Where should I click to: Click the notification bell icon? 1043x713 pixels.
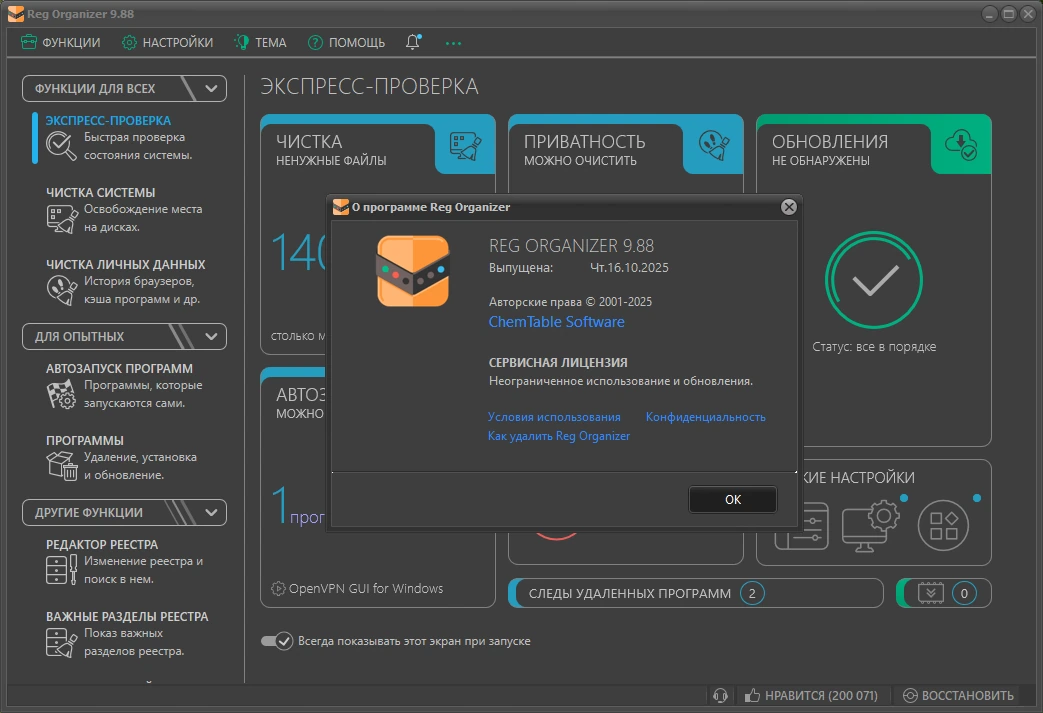[x=413, y=42]
